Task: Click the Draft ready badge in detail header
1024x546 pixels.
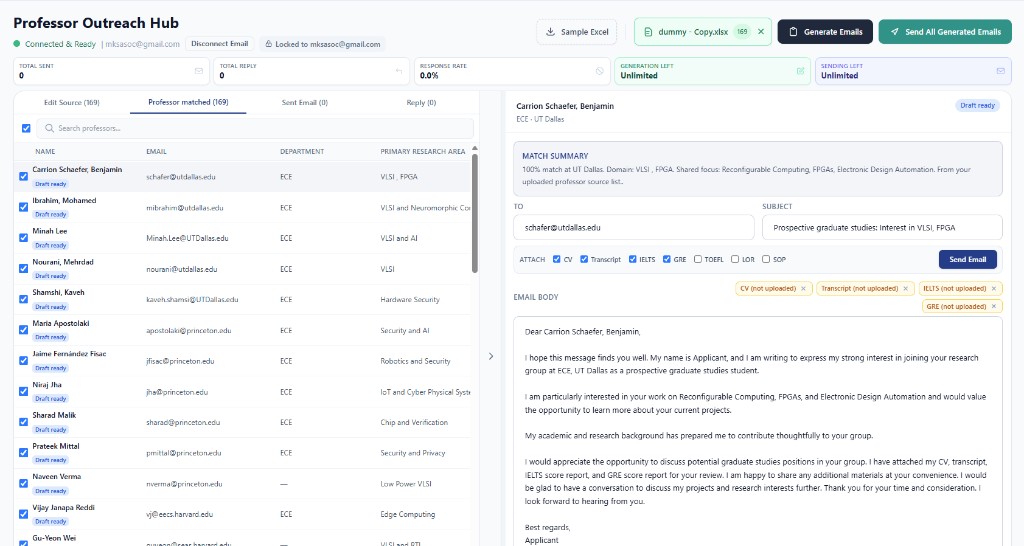Action: [x=978, y=105]
